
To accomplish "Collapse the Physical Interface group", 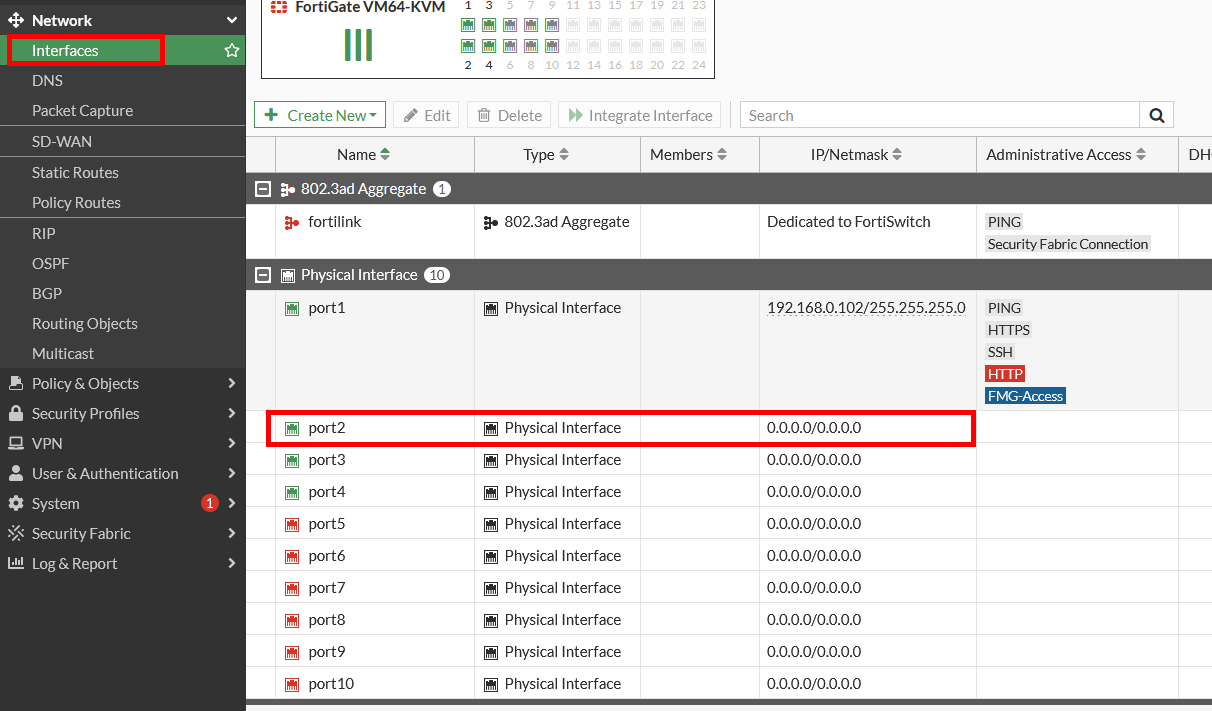I will (262, 275).
